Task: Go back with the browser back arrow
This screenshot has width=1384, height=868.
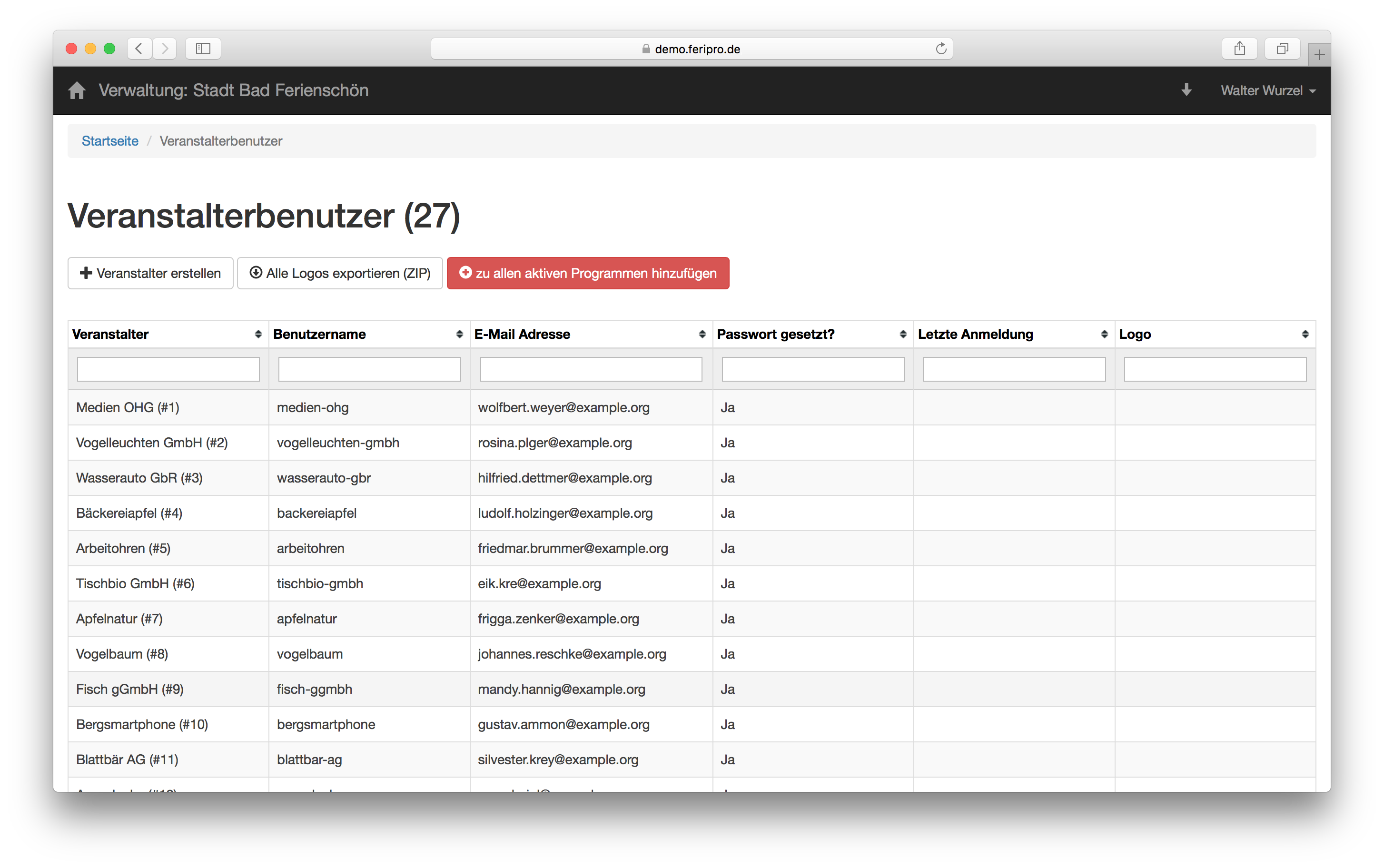Action: 139,49
